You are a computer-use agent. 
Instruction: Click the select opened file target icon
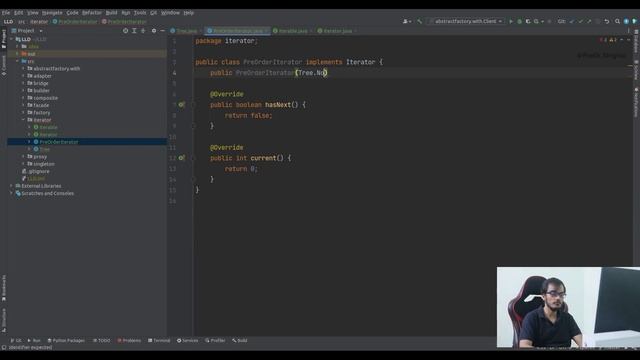point(125,31)
